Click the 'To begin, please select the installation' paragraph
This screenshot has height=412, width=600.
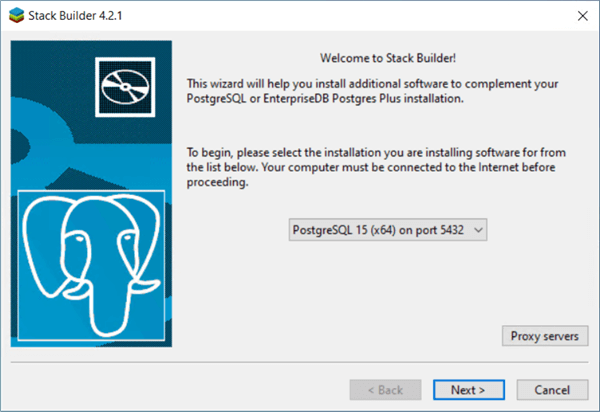376,167
